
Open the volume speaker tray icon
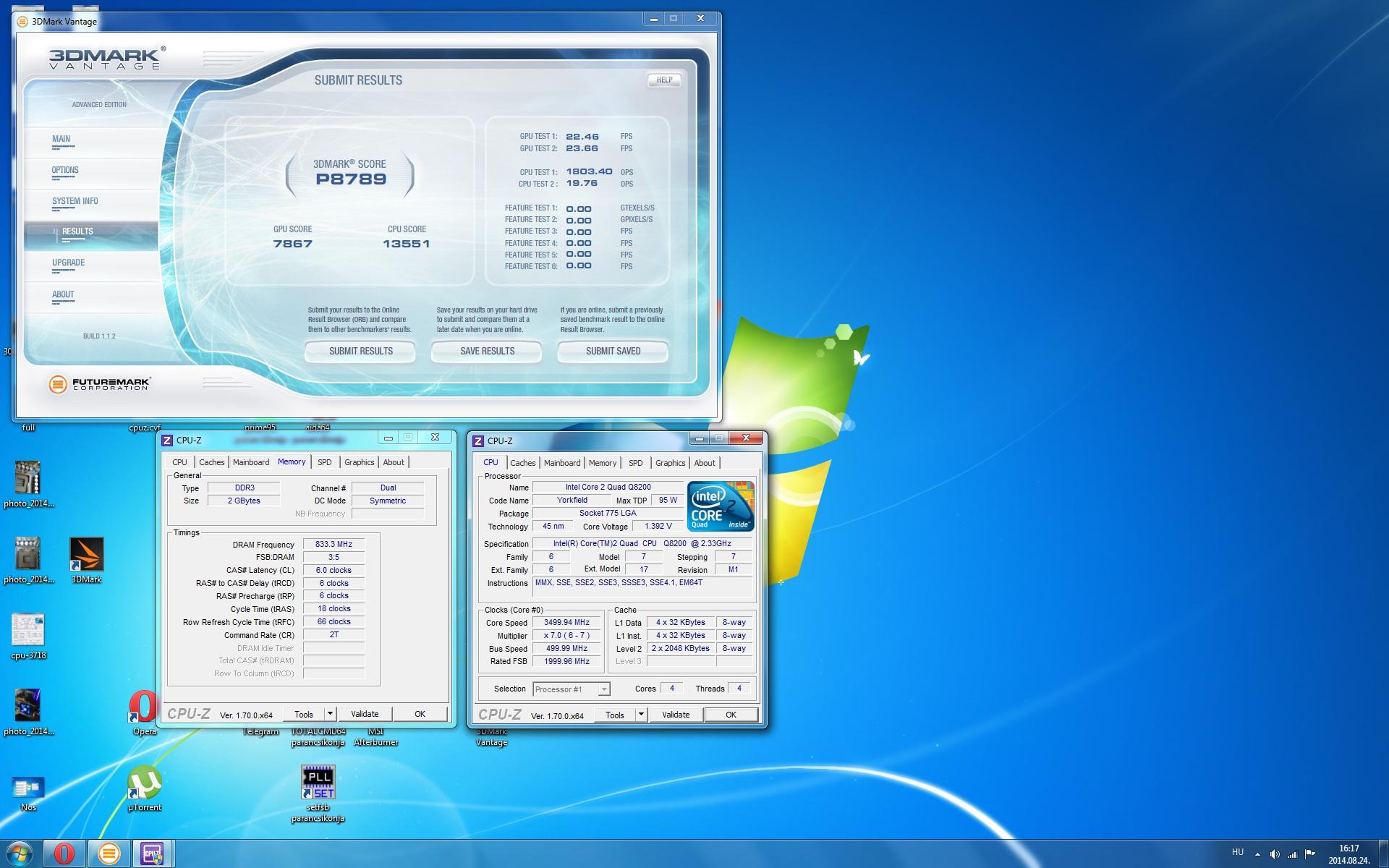1275,854
